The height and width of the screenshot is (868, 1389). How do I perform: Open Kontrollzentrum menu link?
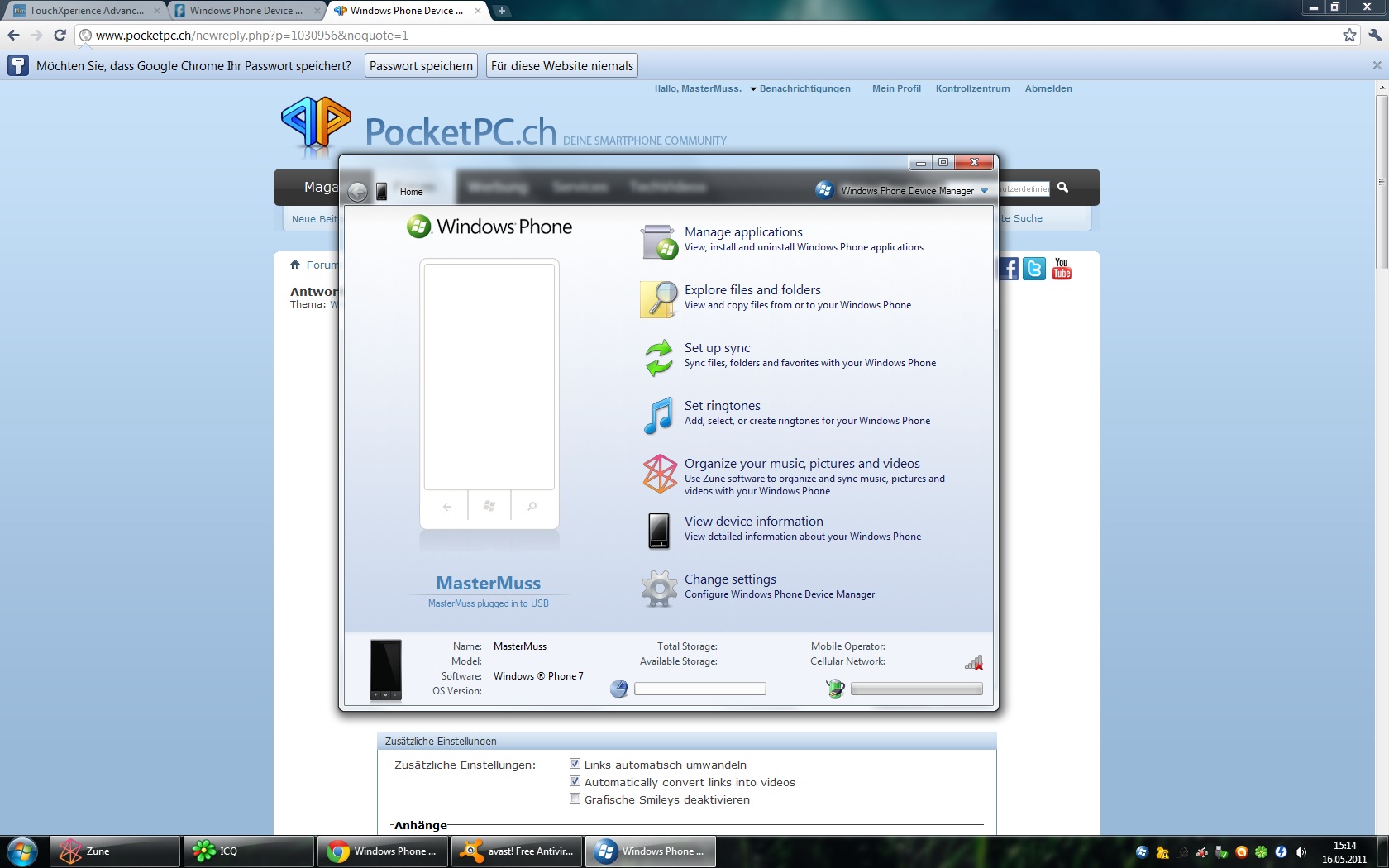coord(972,88)
